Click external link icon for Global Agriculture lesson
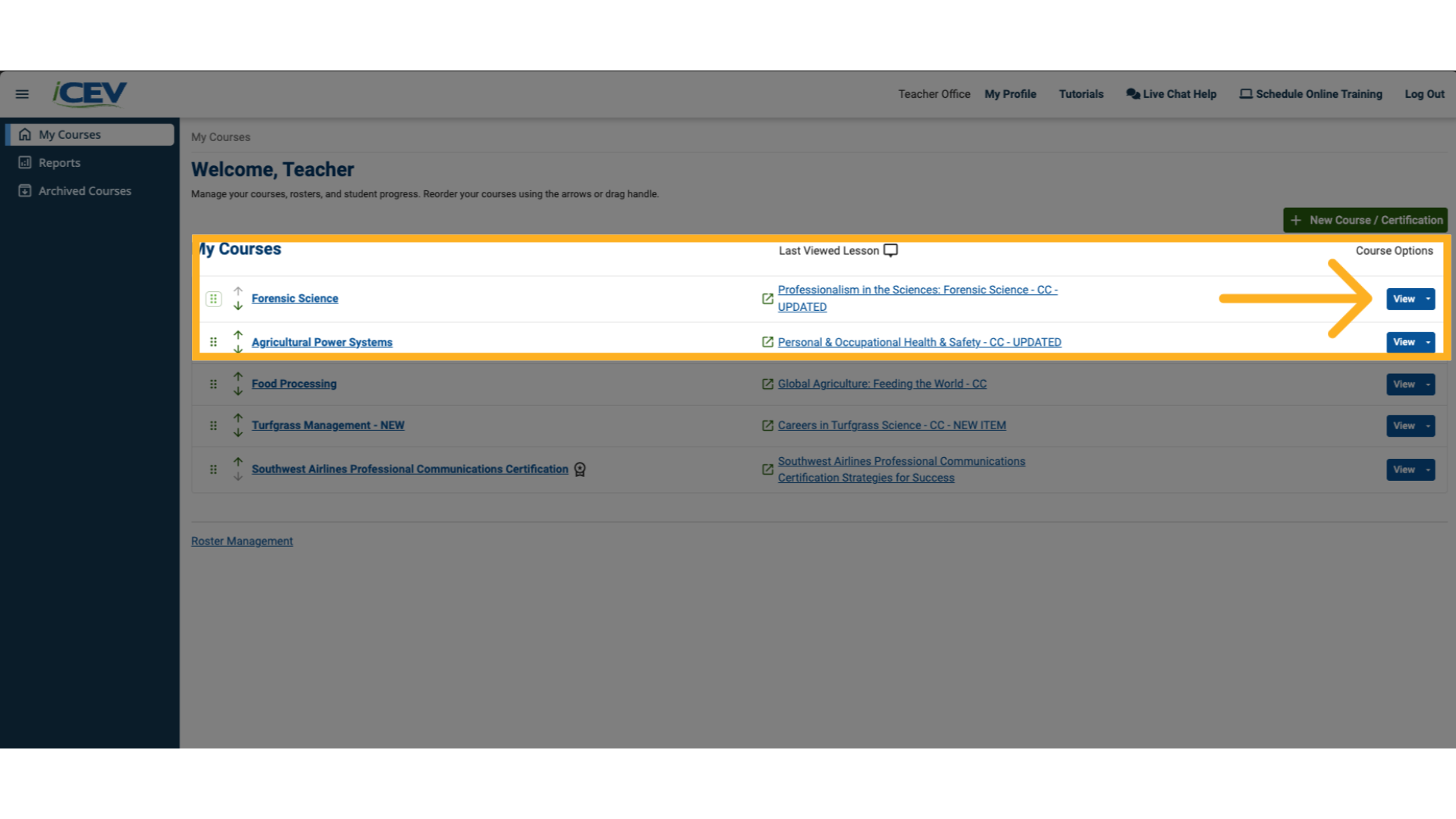1456x819 pixels. click(767, 384)
